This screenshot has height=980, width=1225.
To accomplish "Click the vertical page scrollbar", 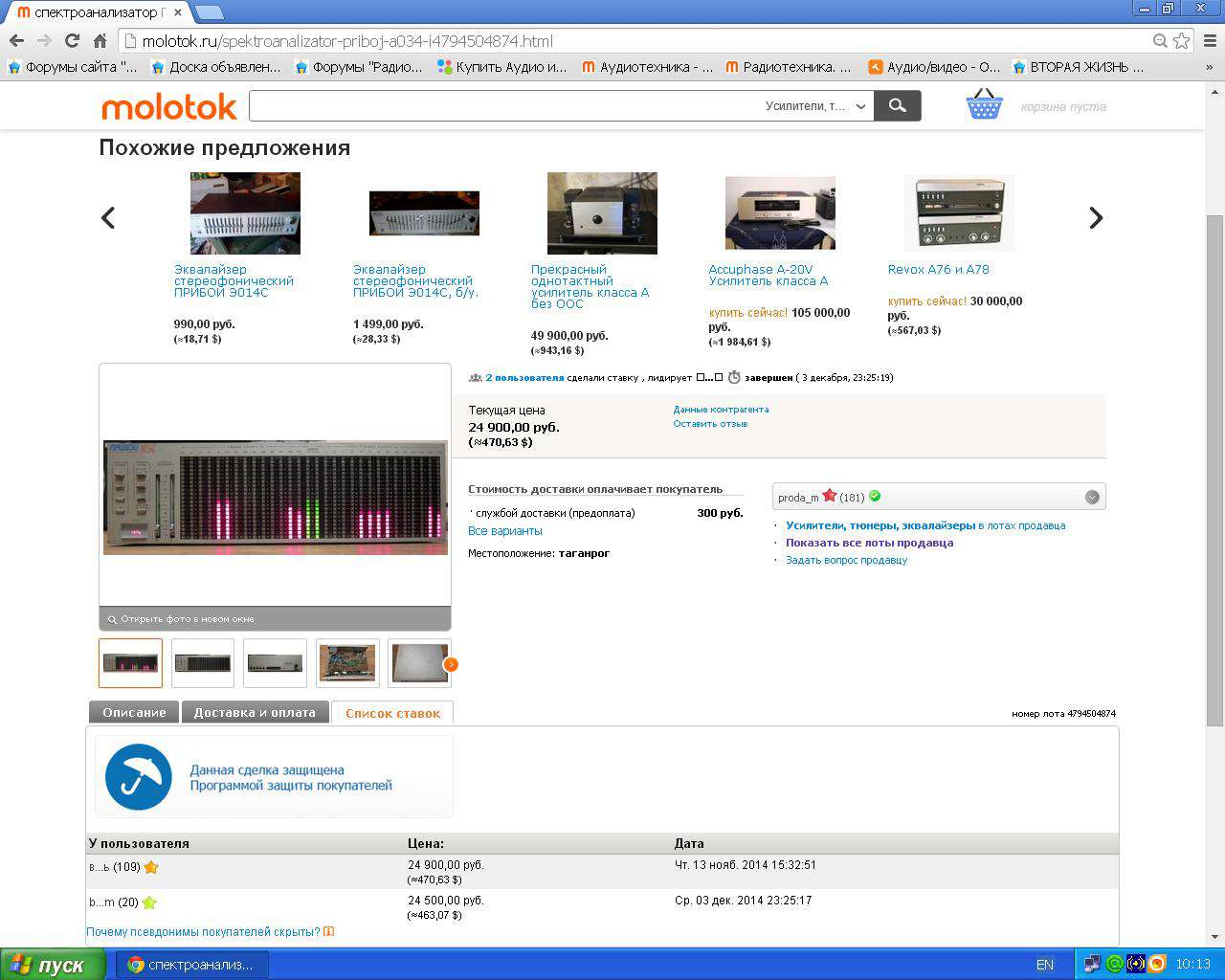I will pos(1214,469).
